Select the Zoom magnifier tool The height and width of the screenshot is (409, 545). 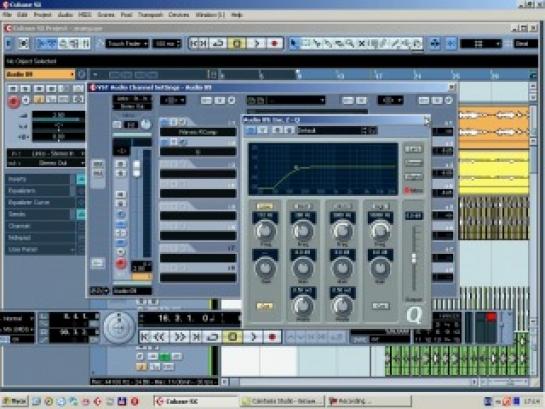point(350,43)
